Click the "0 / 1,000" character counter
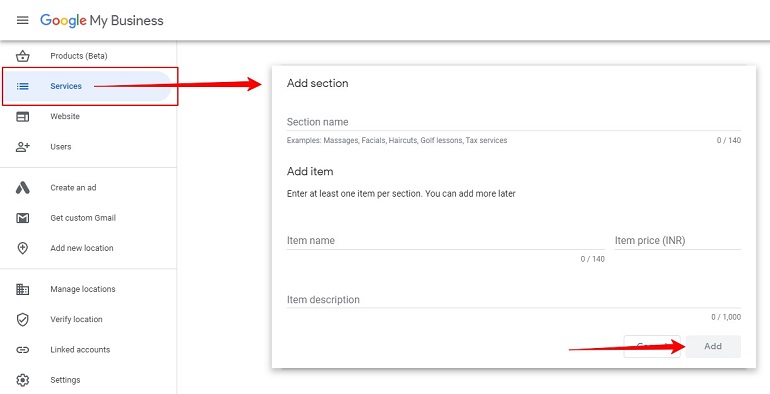The width and height of the screenshot is (770, 394). coord(726,317)
